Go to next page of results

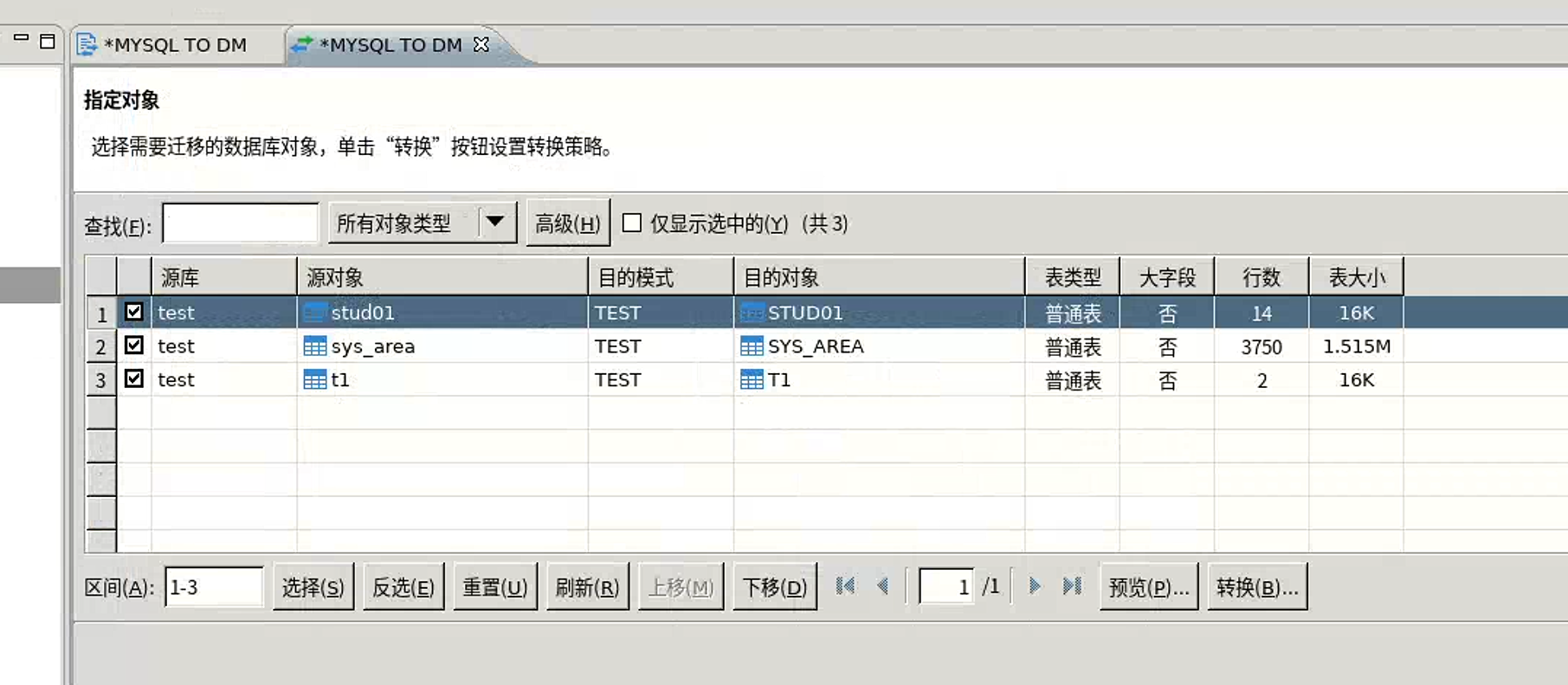tap(1035, 586)
